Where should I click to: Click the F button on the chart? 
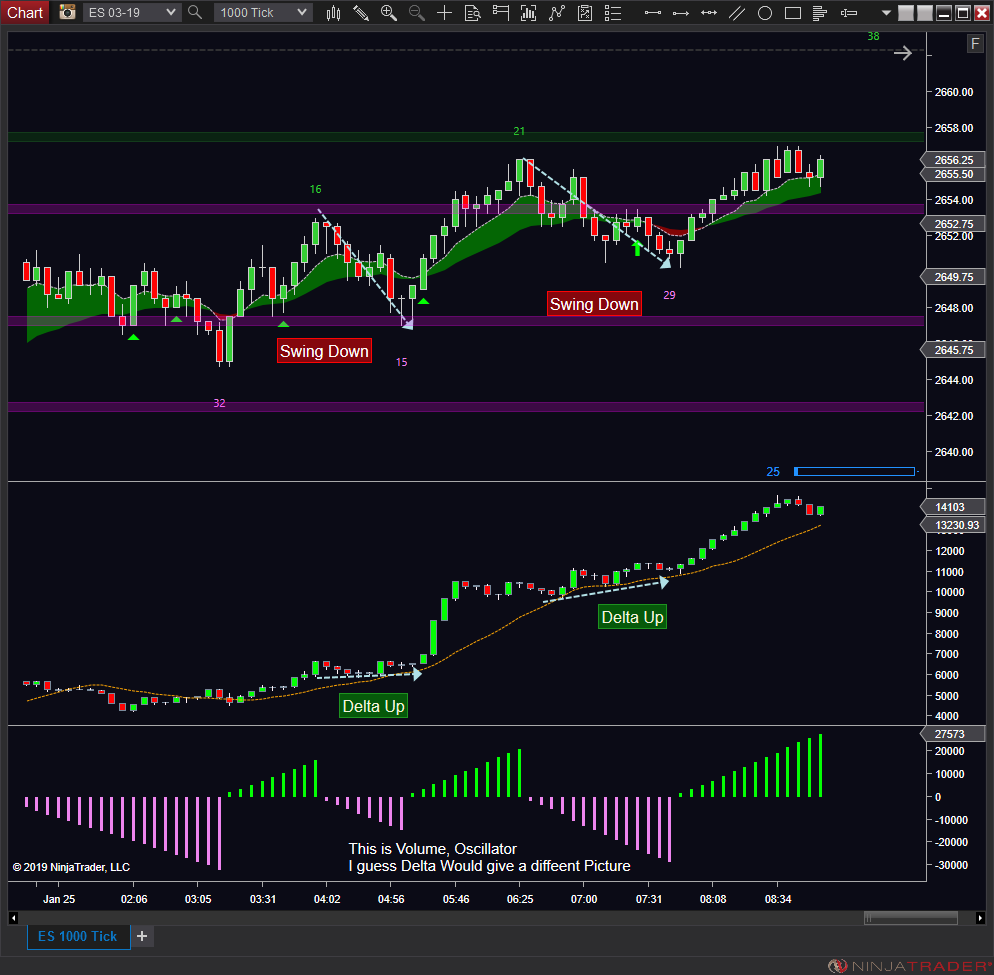pyautogui.click(x=975, y=44)
